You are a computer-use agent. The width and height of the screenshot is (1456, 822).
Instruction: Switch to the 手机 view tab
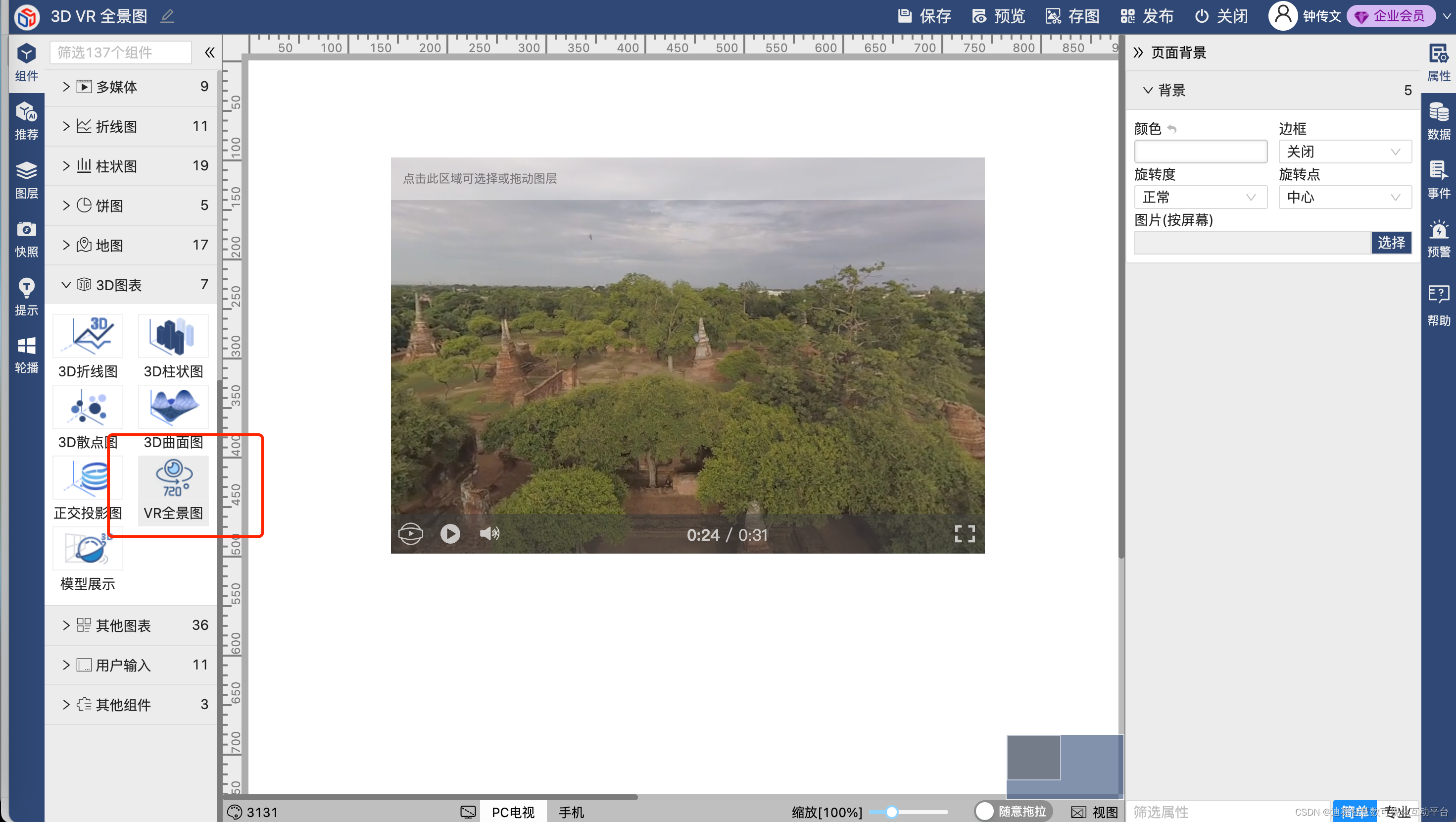click(571, 812)
